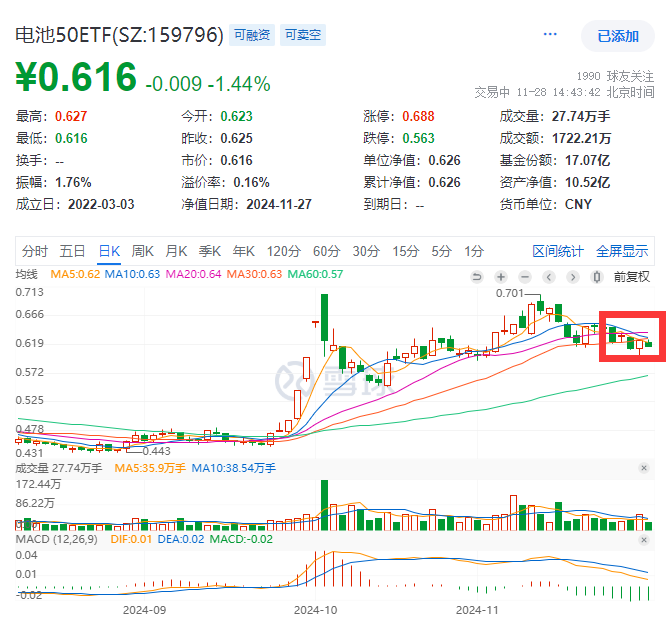Open the three-dot more options menu
The width and height of the screenshot is (669, 625).
click(x=550, y=34)
